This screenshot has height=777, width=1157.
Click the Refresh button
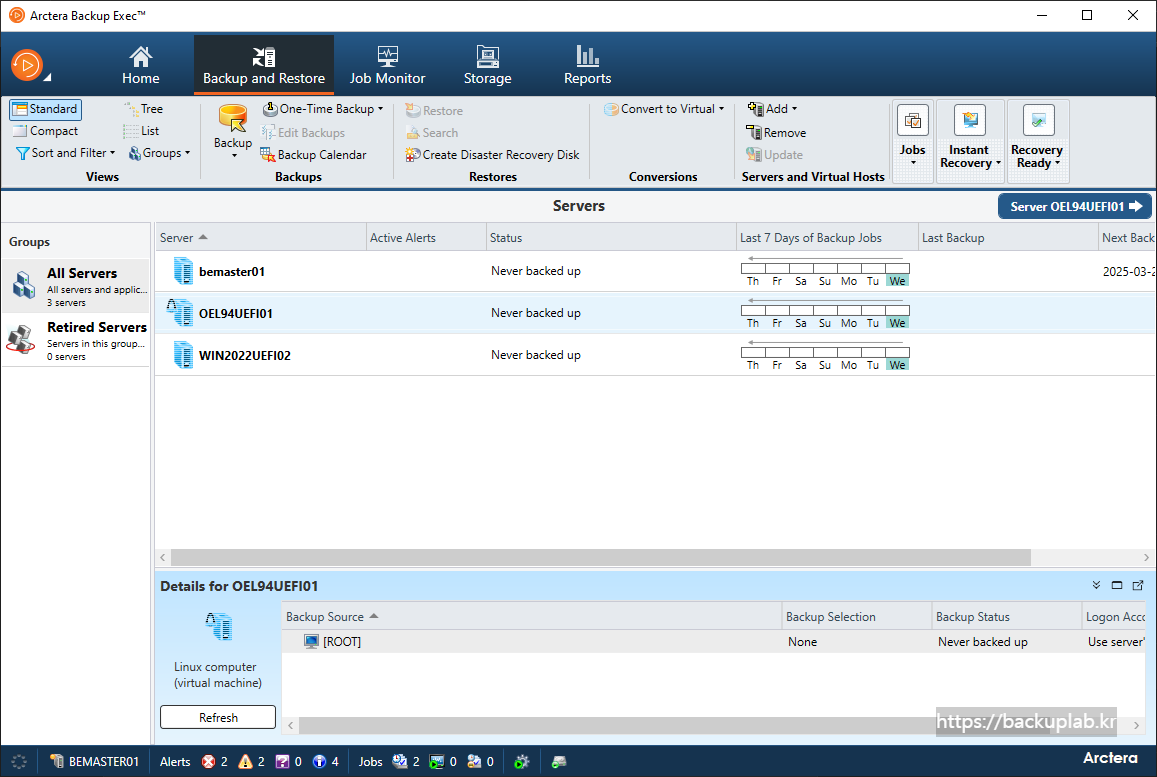[218, 717]
